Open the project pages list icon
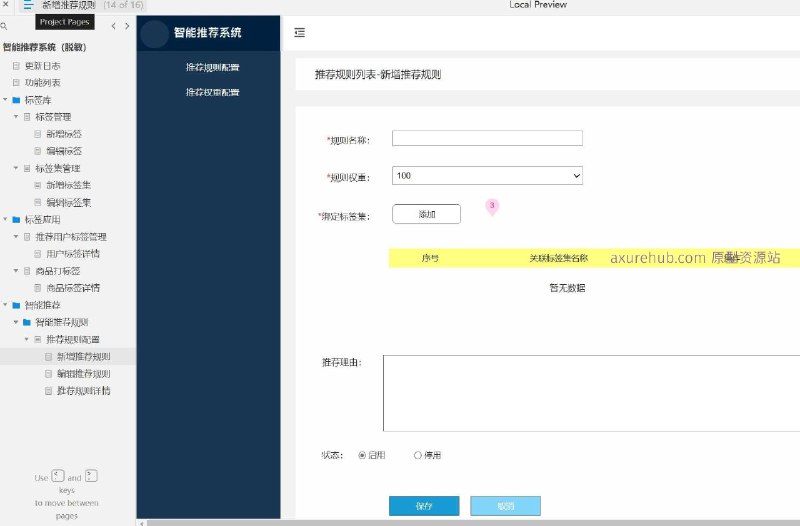Screen dimensions: 800x526 tap(28, 5)
